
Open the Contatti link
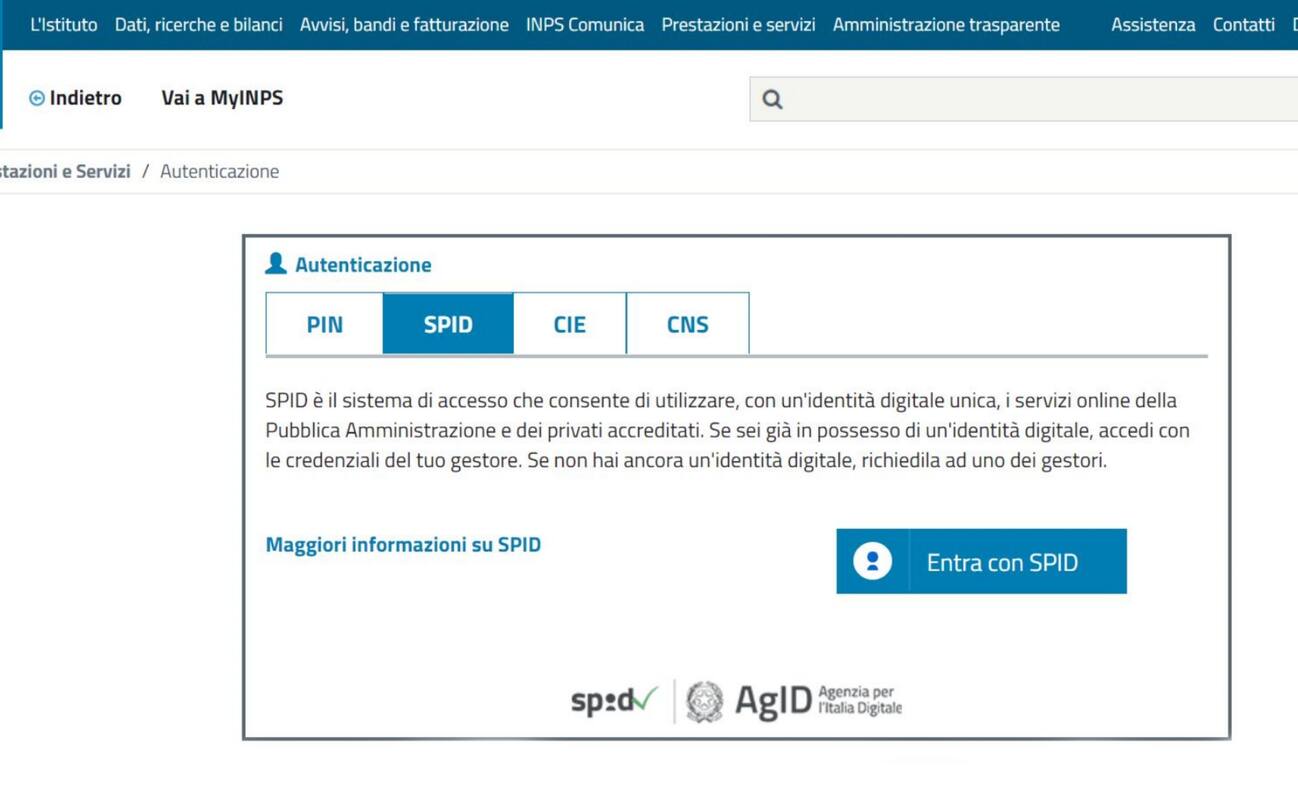coord(1244,25)
